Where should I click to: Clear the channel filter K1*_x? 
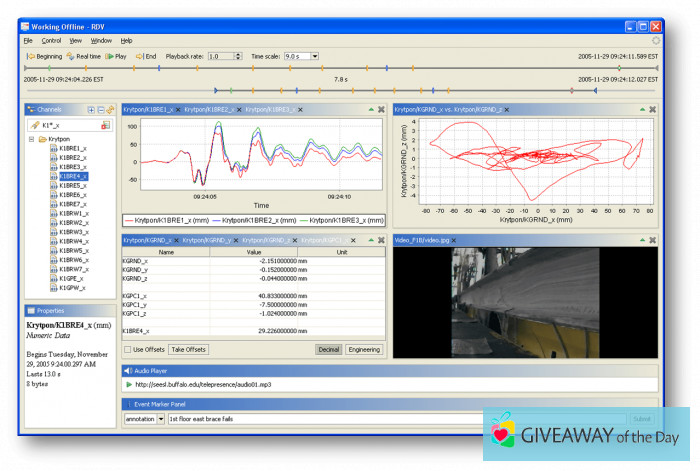click(x=106, y=125)
